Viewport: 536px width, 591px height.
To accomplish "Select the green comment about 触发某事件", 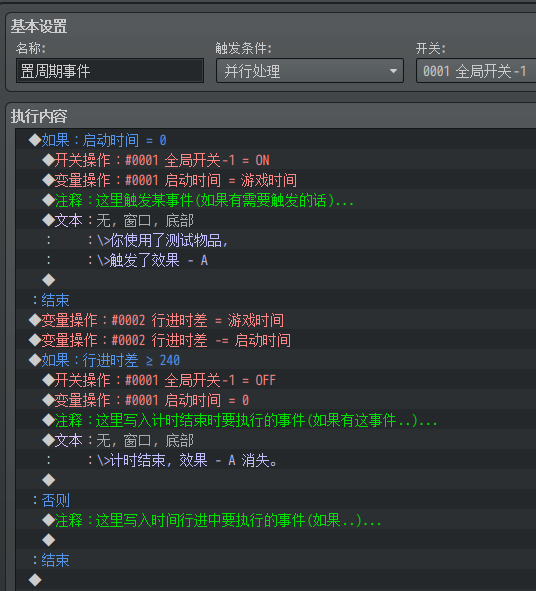I will point(276,200).
